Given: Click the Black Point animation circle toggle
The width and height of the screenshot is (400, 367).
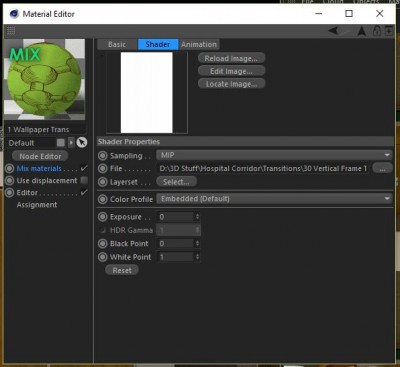Looking at the screenshot, I should click(x=103, y=244).
